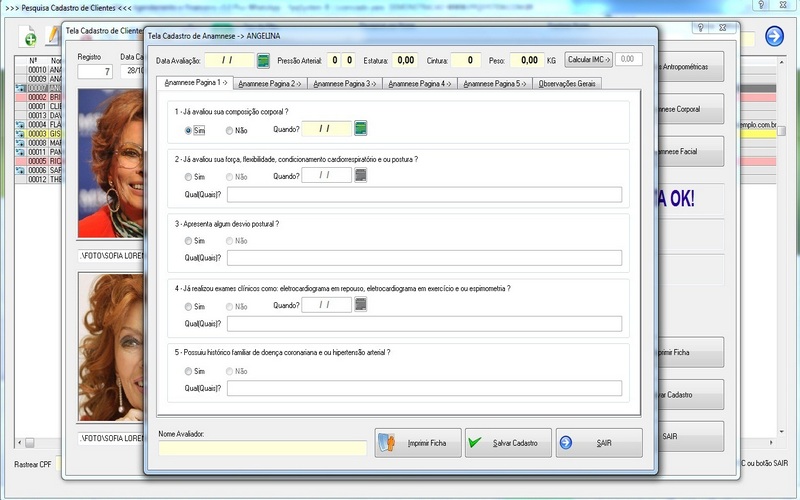Viewport: 800px width, 500px height.
Task: Click IMC result field
Action: pos(628,59)
